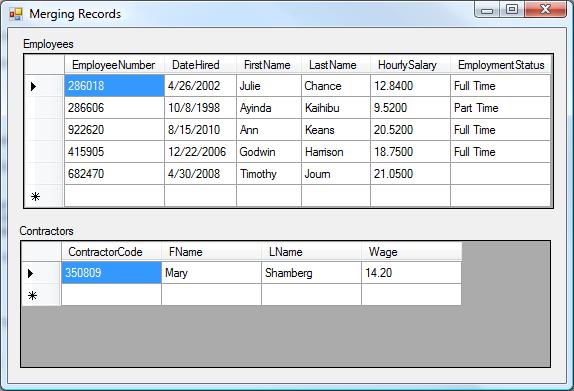Select row header of Ayinda's record
Viewport: 574px width, 391px height.
44,108
